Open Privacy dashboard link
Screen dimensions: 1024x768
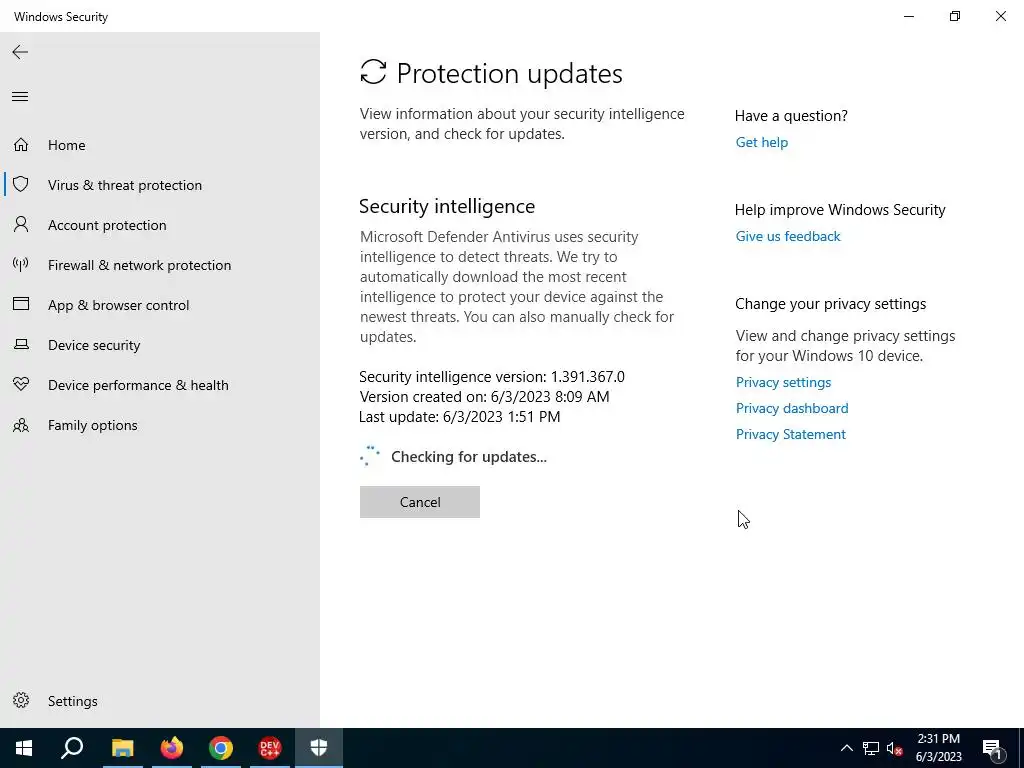(x=792, y=408)
